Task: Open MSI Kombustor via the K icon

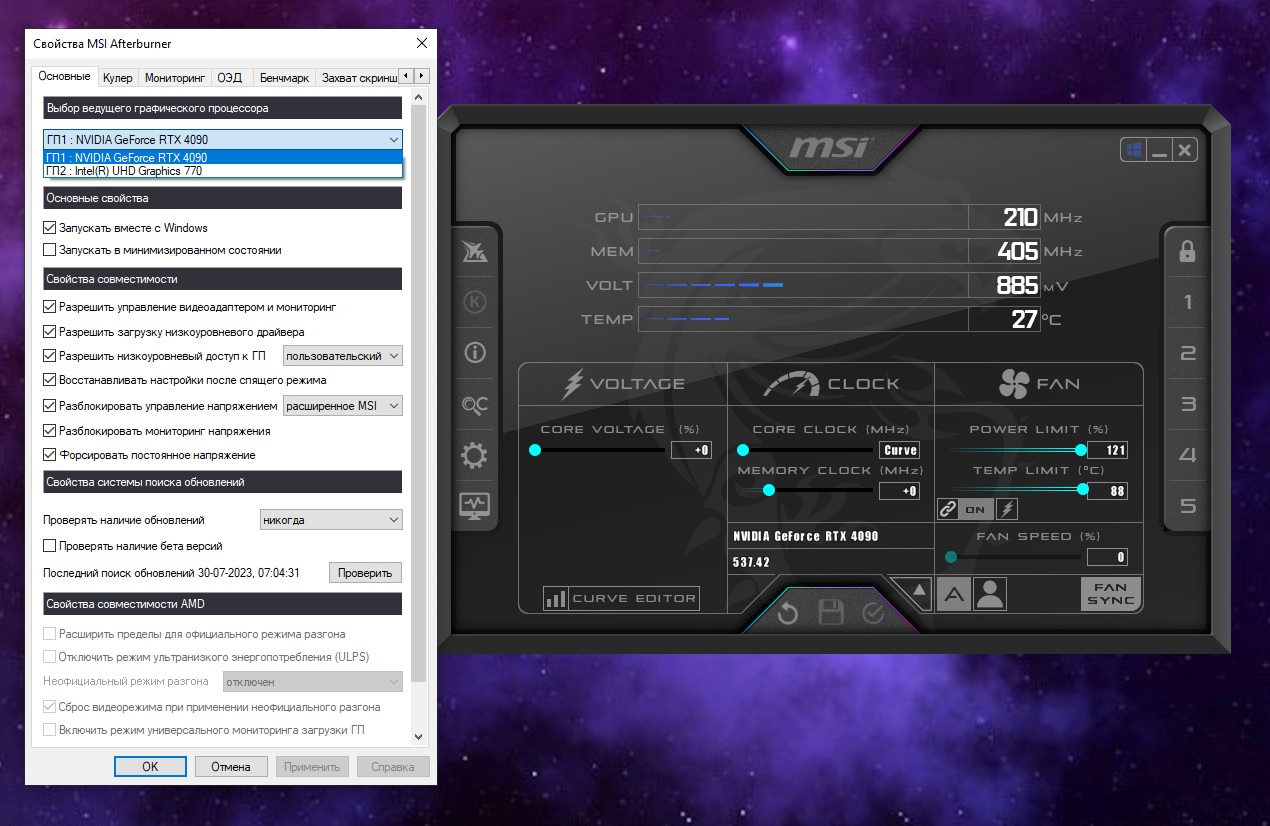Action: coord(475,302)
